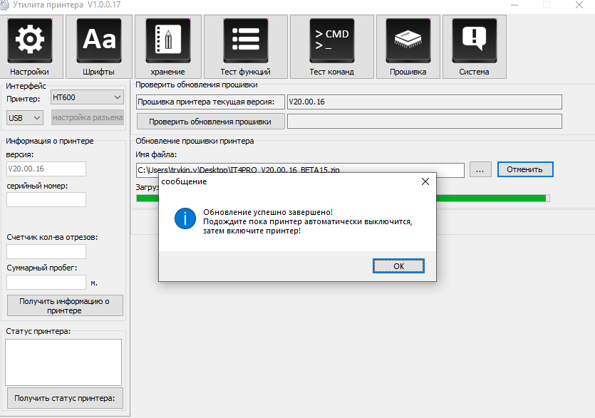Expand the USB interface dropdown
The image size is (595, 418).
tap(25, 118)
